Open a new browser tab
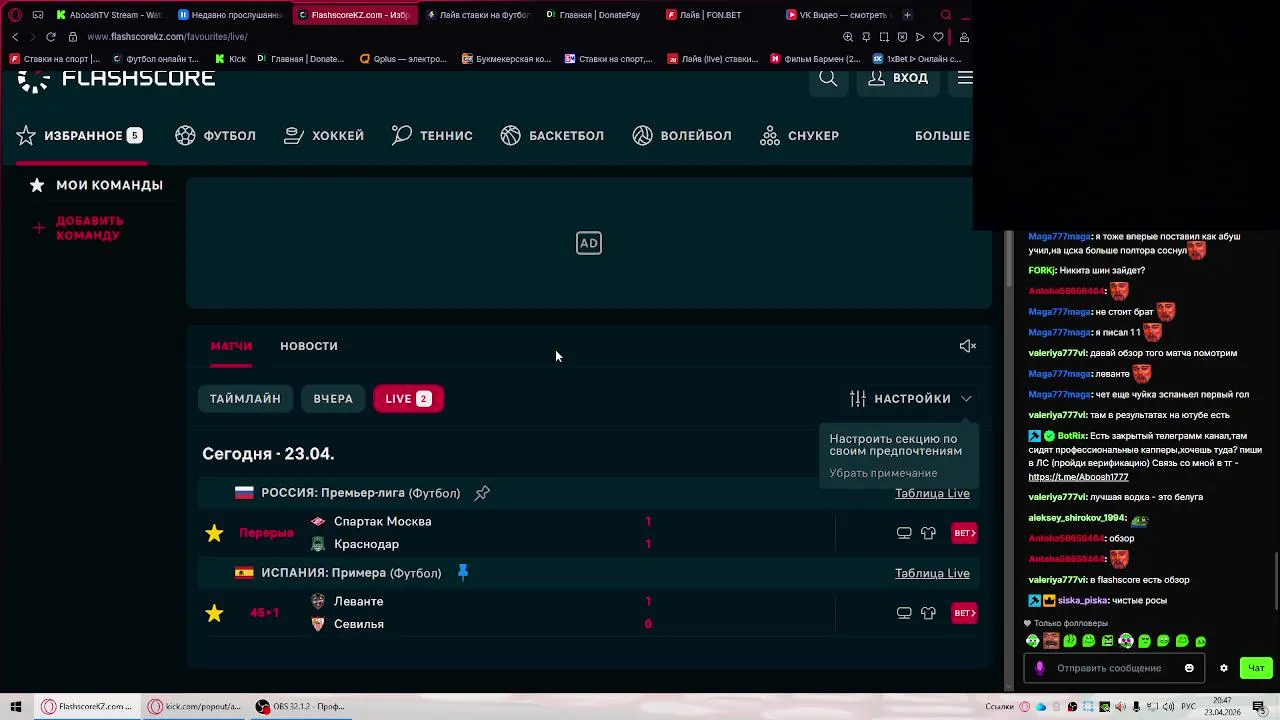1280x720 pixels. [x=907, y=15]
